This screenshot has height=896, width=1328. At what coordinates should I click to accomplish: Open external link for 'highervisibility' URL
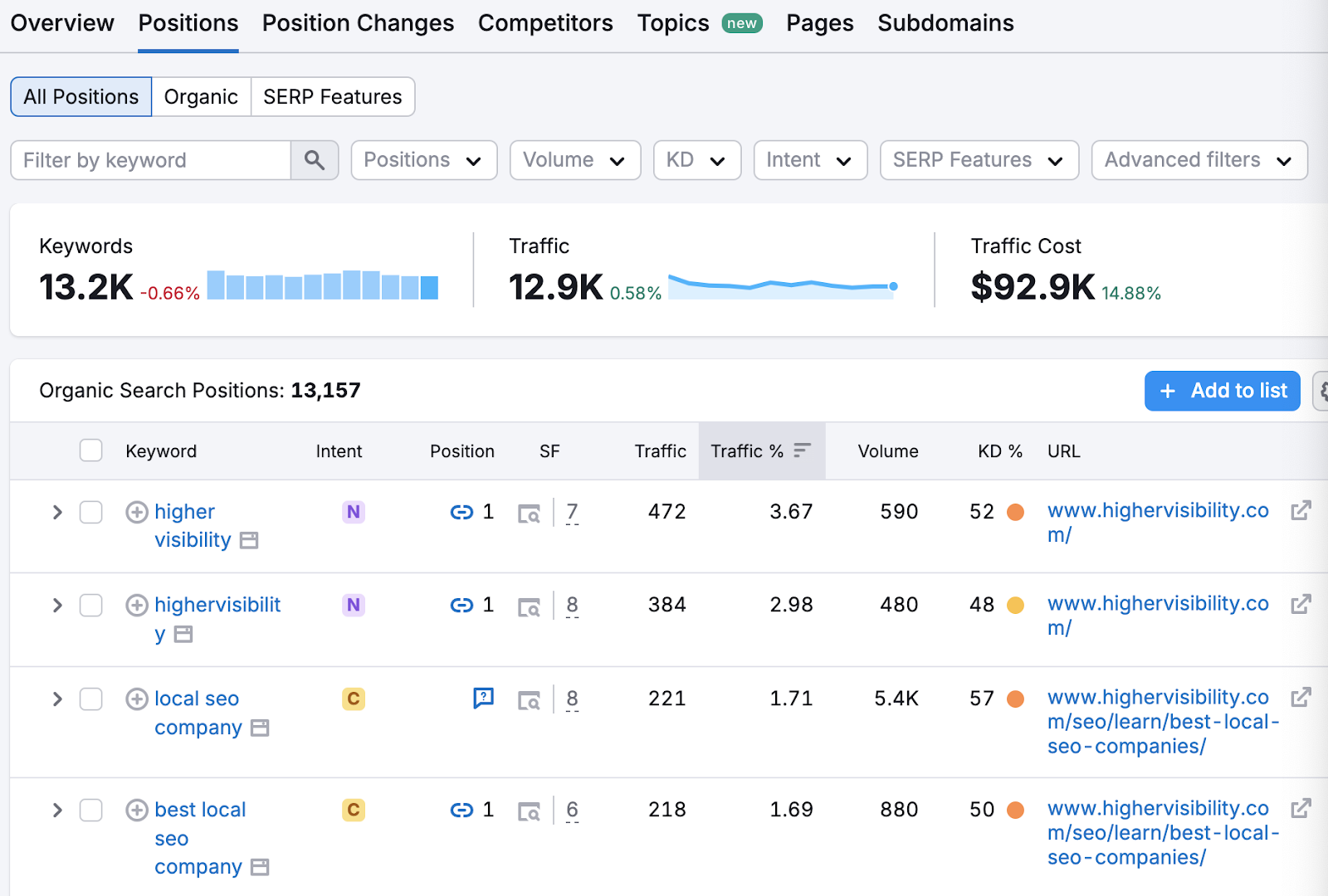pos(1301,604)
